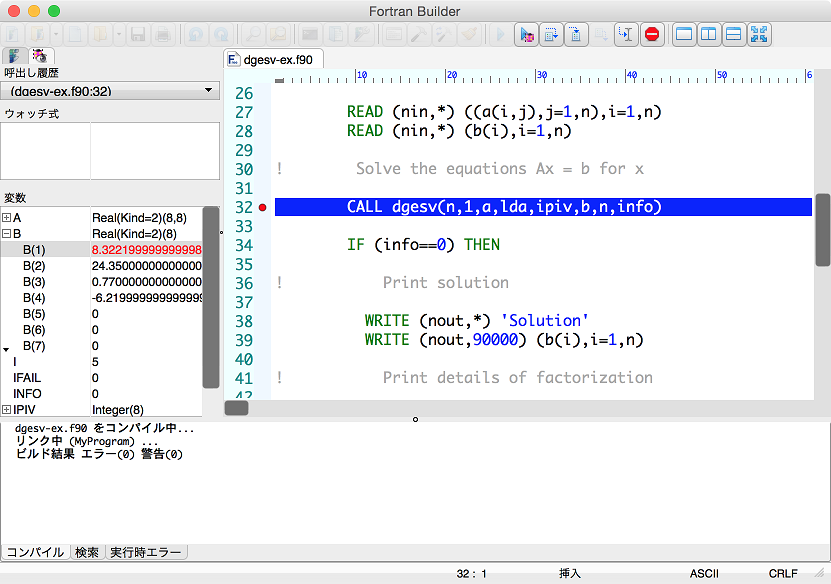Image resolution: width=831 pixels, height=584 pixels.
Task: Click the highlighted CALL dgesv line
Action: [543, 207]
